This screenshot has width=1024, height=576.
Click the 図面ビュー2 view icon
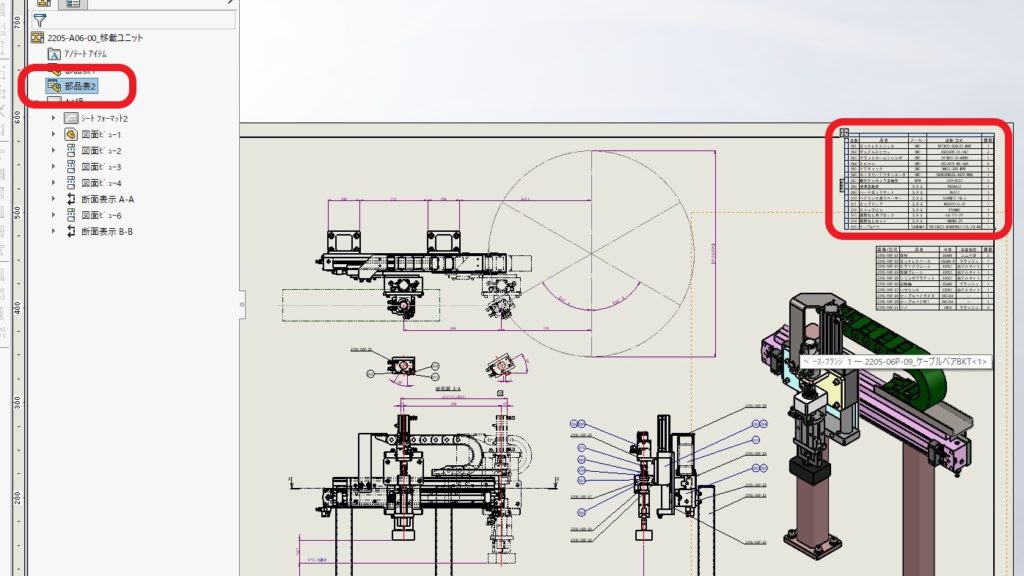[x=71, y=150]
